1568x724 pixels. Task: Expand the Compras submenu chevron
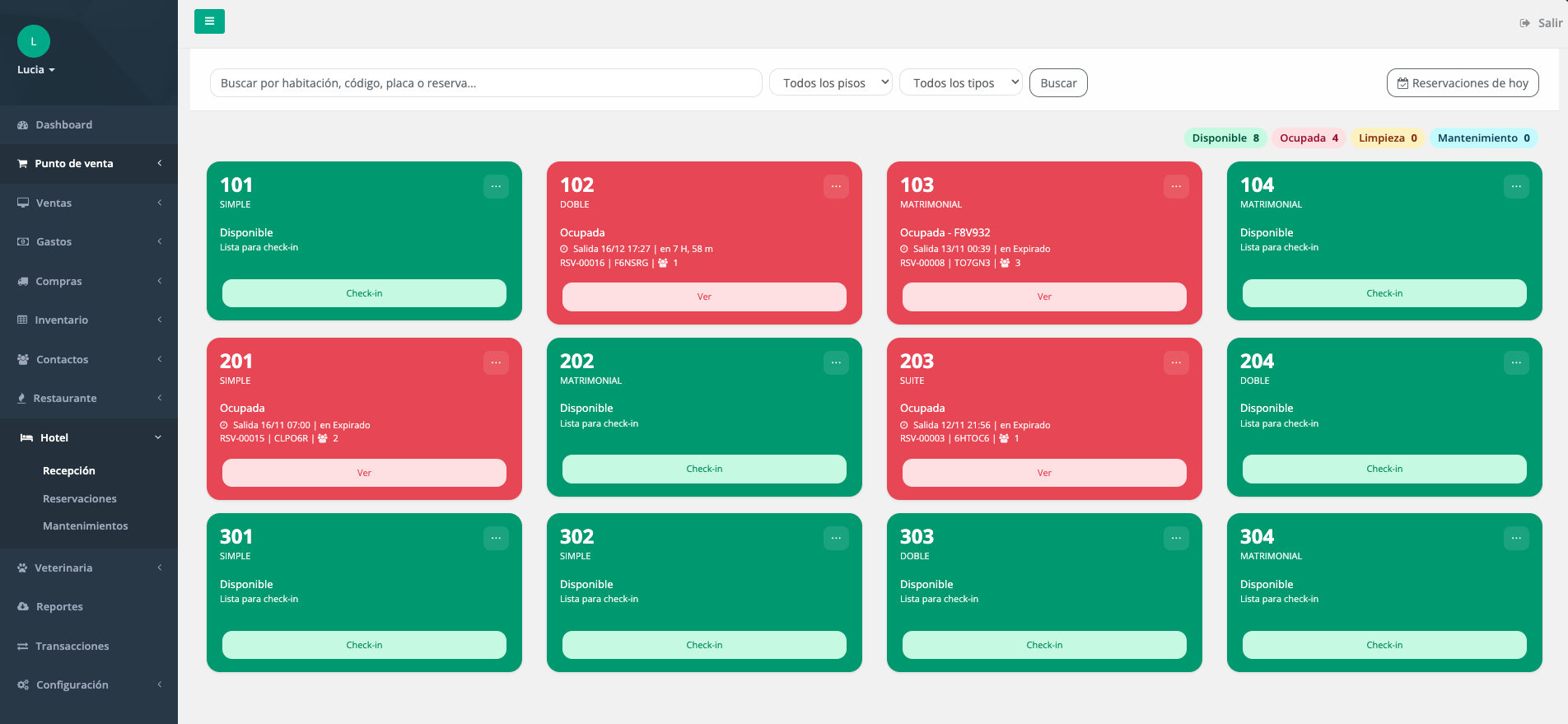tap(160, 281)
